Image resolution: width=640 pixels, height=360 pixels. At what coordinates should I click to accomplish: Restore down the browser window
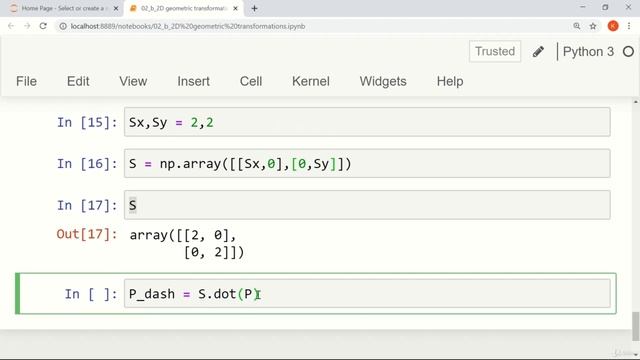click(x=605, y=7)
